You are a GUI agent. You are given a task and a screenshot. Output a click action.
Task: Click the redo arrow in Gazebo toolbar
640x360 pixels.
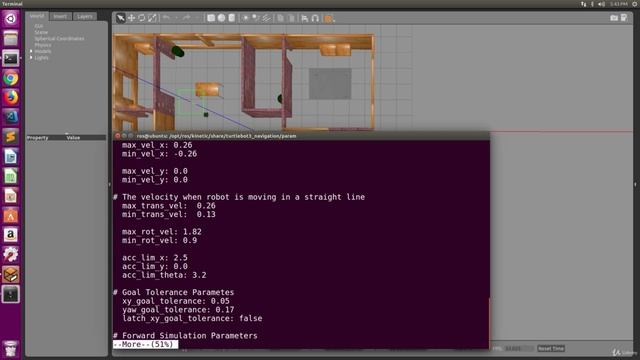coord(186,18)
